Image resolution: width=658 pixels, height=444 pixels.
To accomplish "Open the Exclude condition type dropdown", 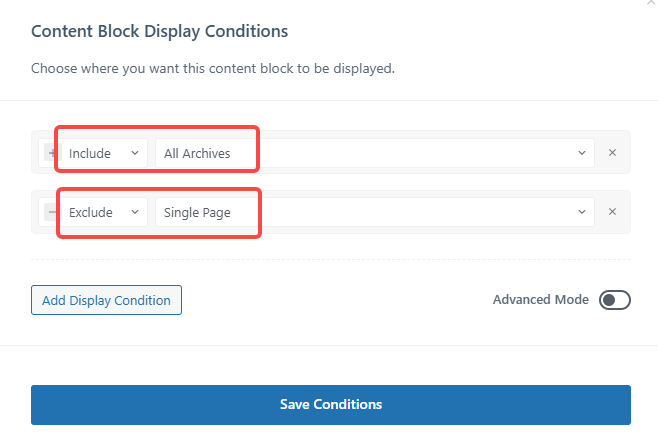I will point(103,212).
